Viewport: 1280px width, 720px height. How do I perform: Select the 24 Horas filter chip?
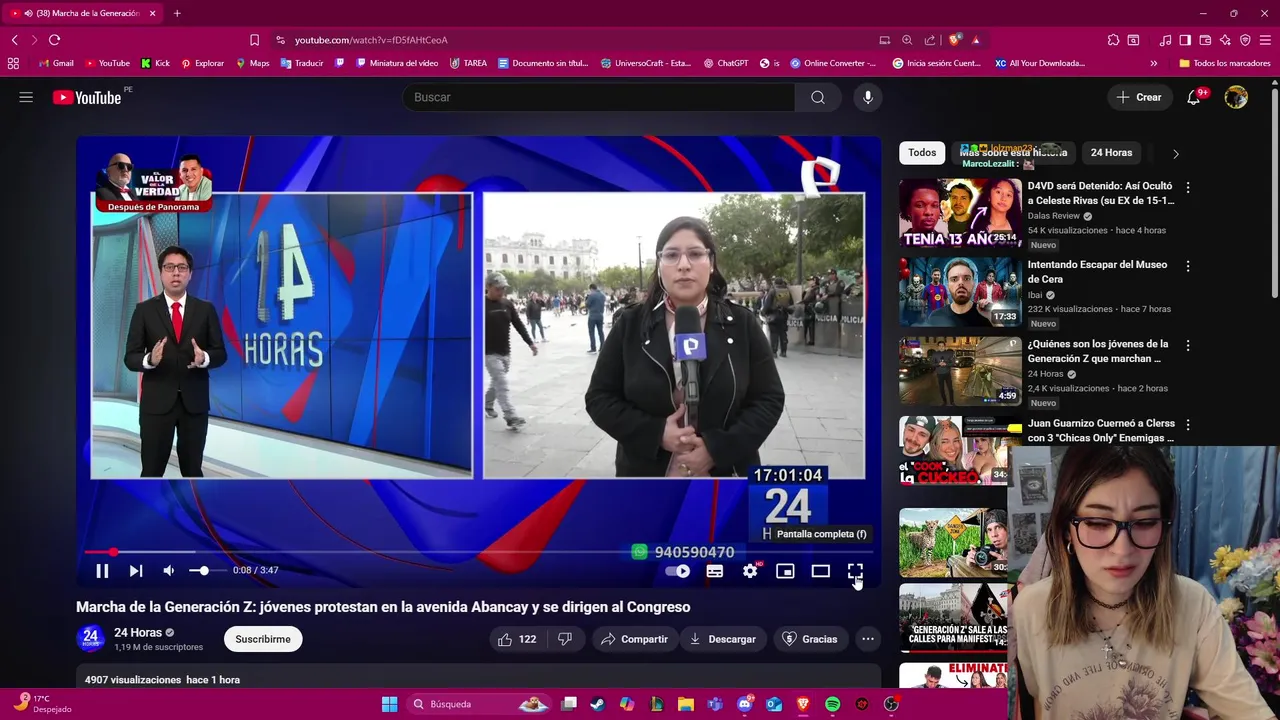click(1111, 153)
